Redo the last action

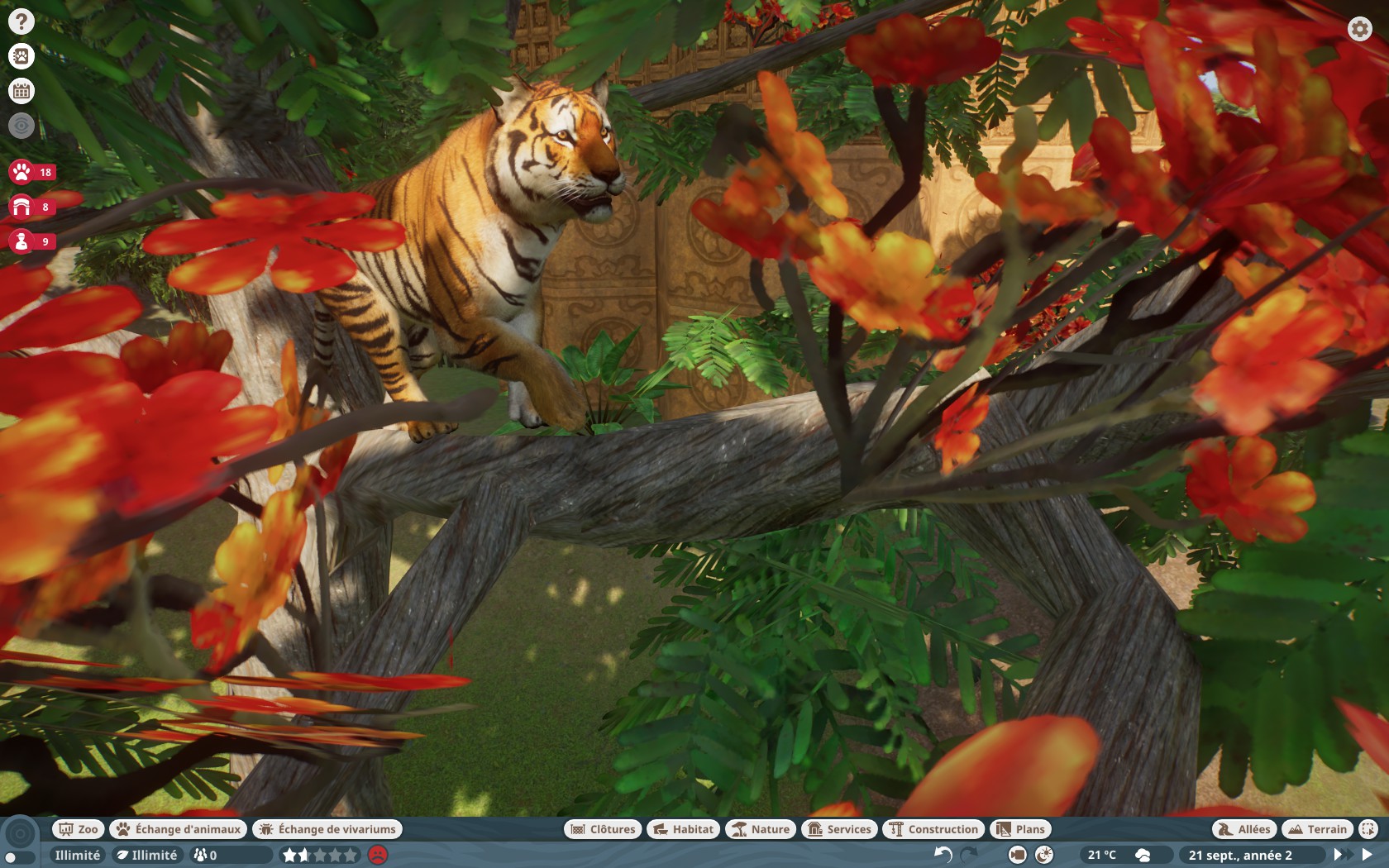(969, 855)
